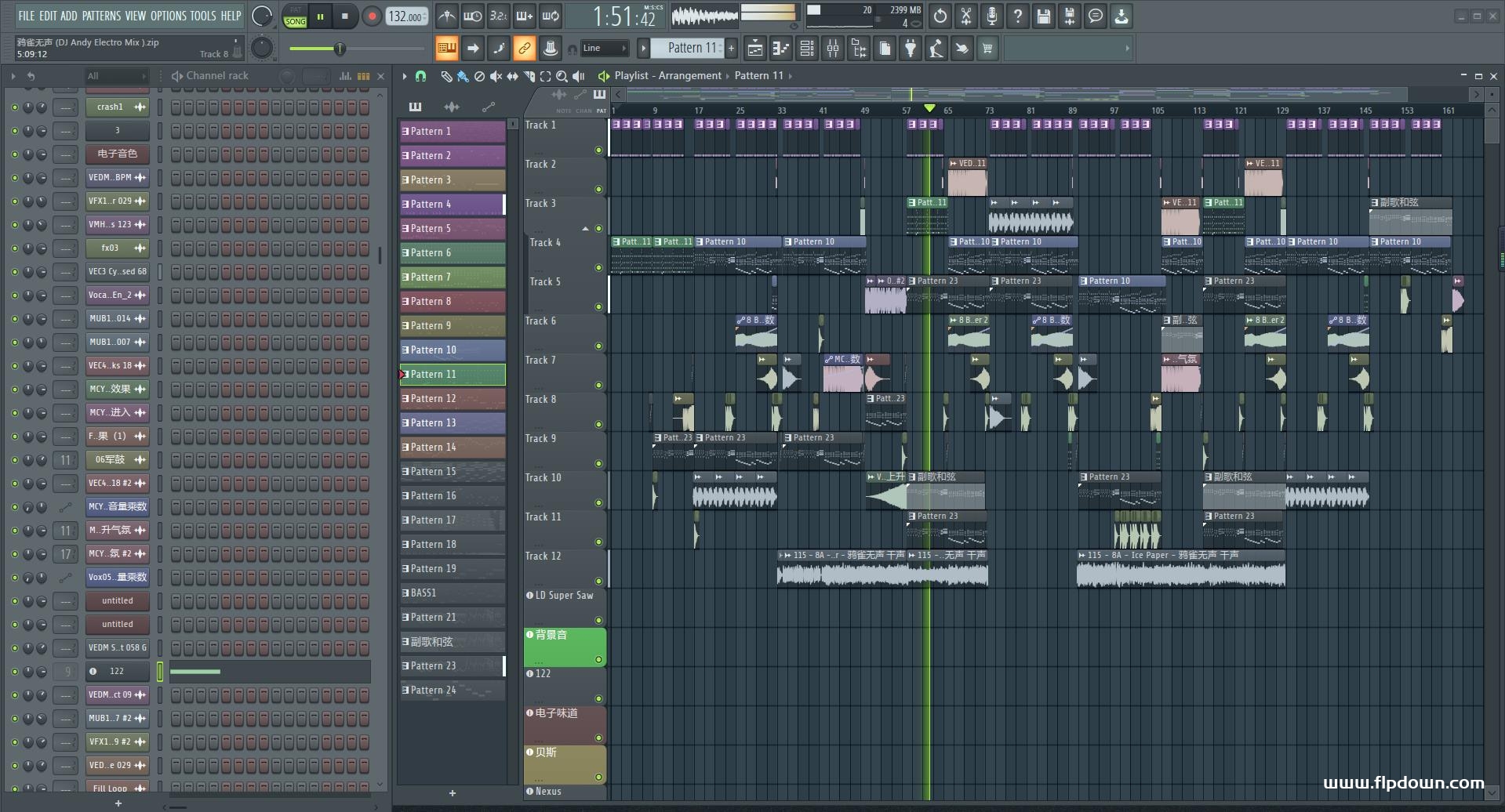Open the Line snap dropdown

coord(604,48)
